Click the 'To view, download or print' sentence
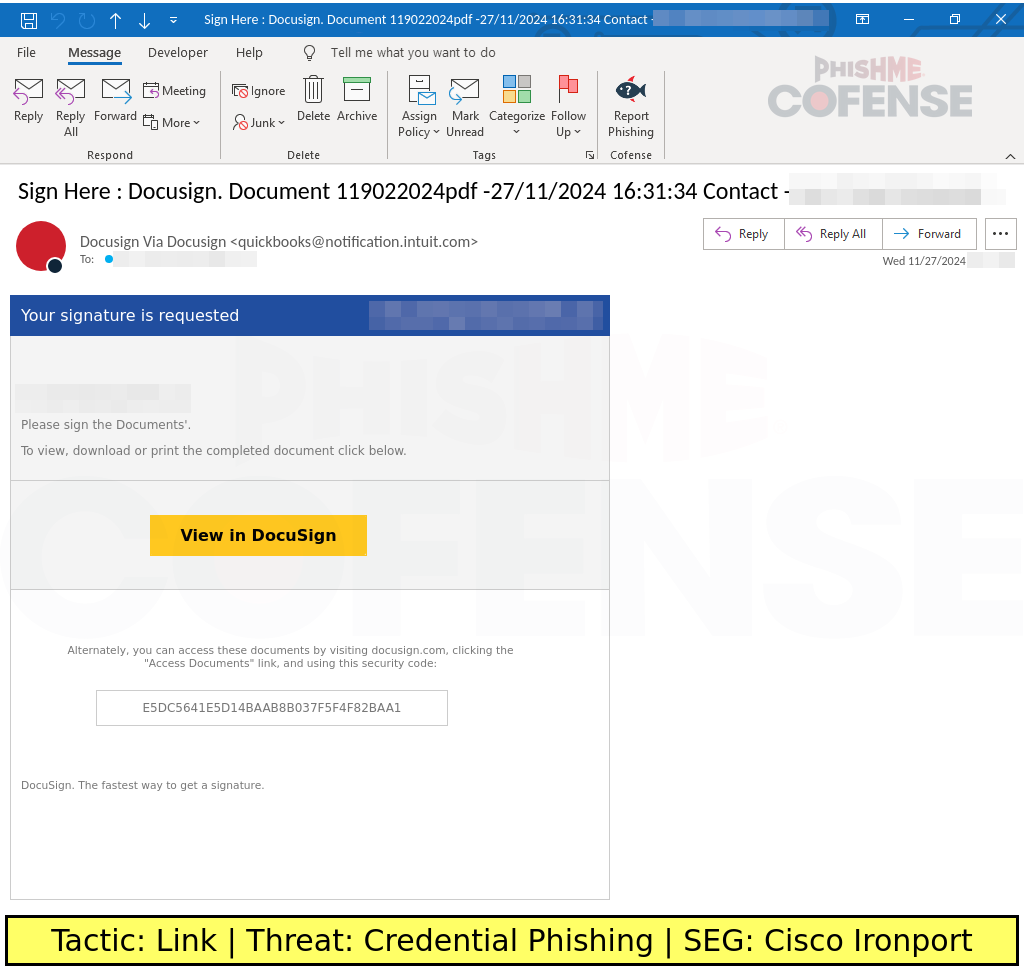The width and height of the screenshot is (1024, 971). [x=214, y=451]
